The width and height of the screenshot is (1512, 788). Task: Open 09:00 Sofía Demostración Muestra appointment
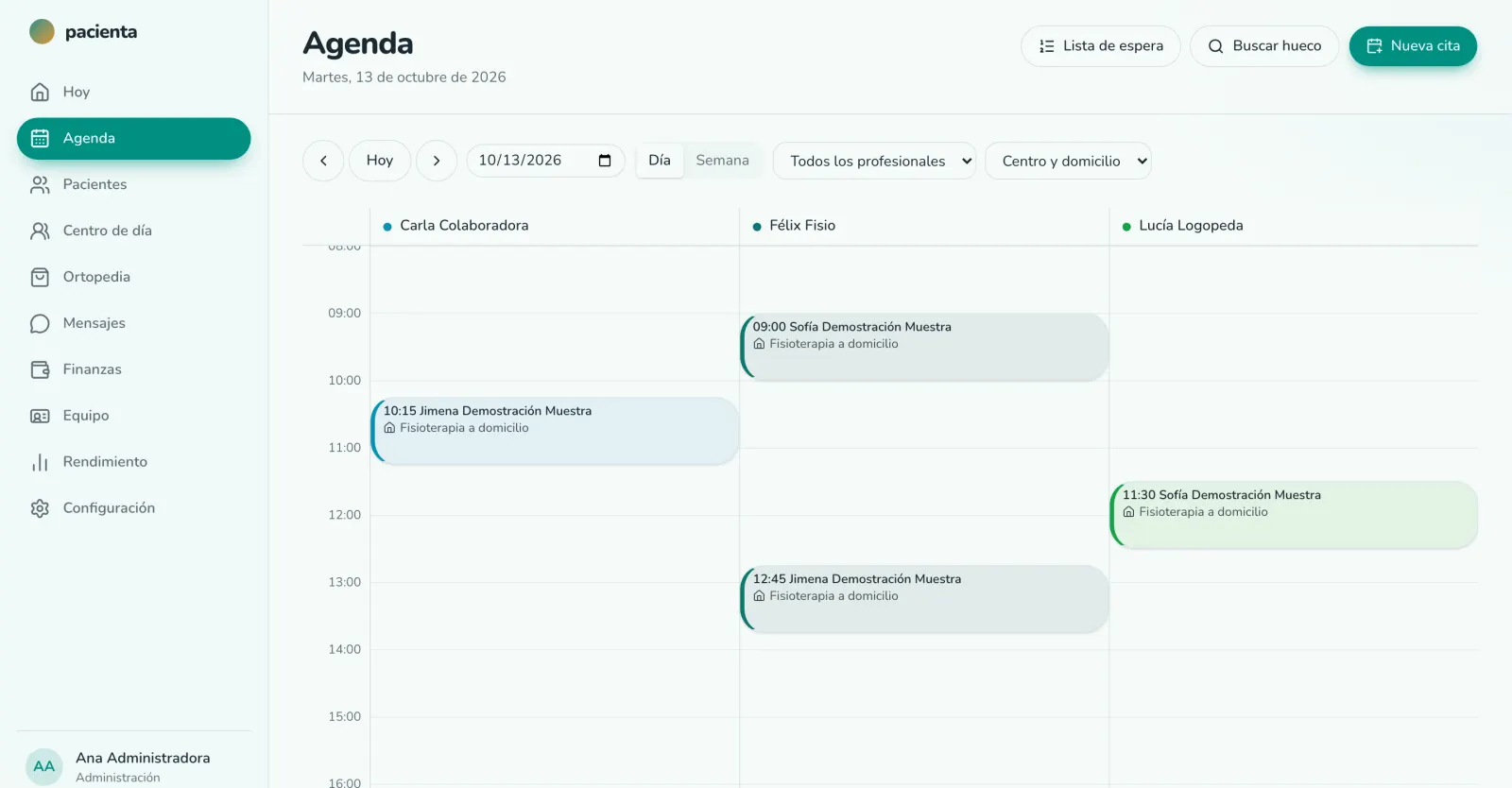[x=924, y=347]
